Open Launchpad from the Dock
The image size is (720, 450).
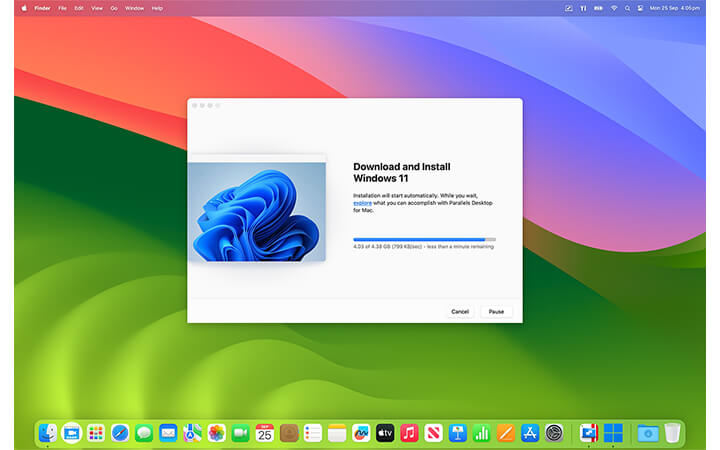(96, 433)
